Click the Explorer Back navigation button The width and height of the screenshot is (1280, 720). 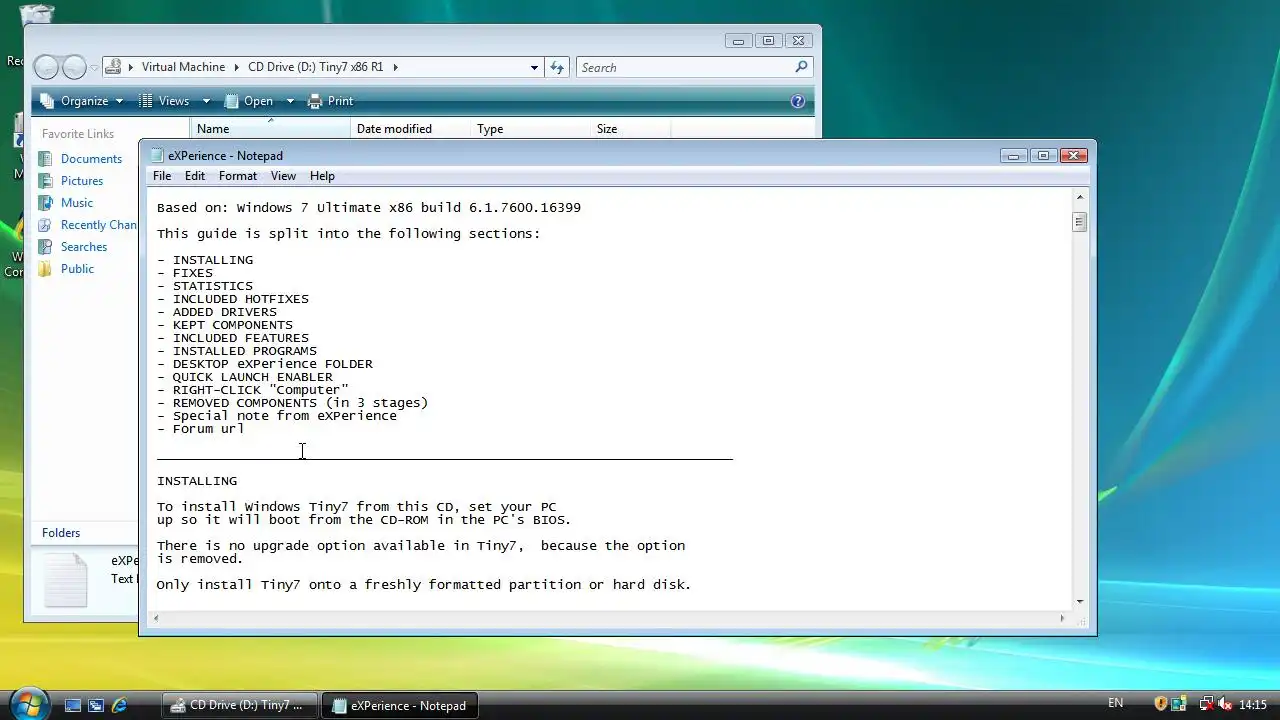(x=46, y=67)
